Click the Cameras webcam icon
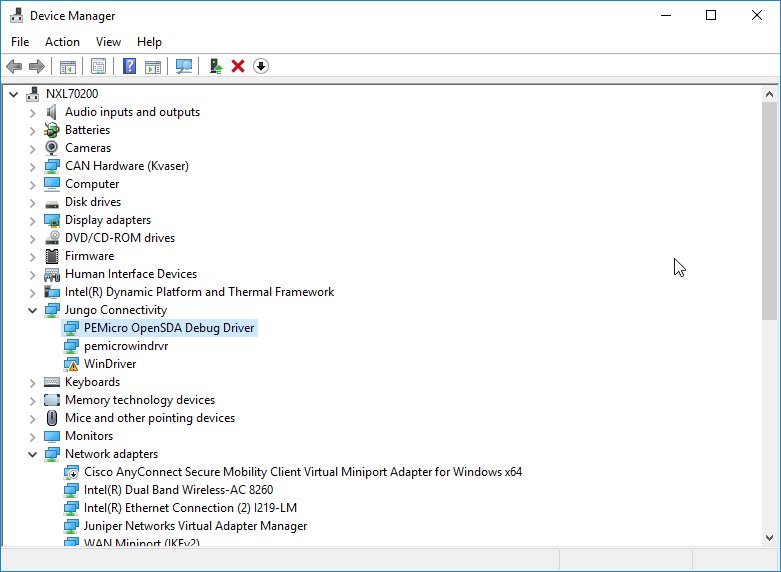Image resolution: width=781 pixels, height=572 pixels. coord(52,148)
